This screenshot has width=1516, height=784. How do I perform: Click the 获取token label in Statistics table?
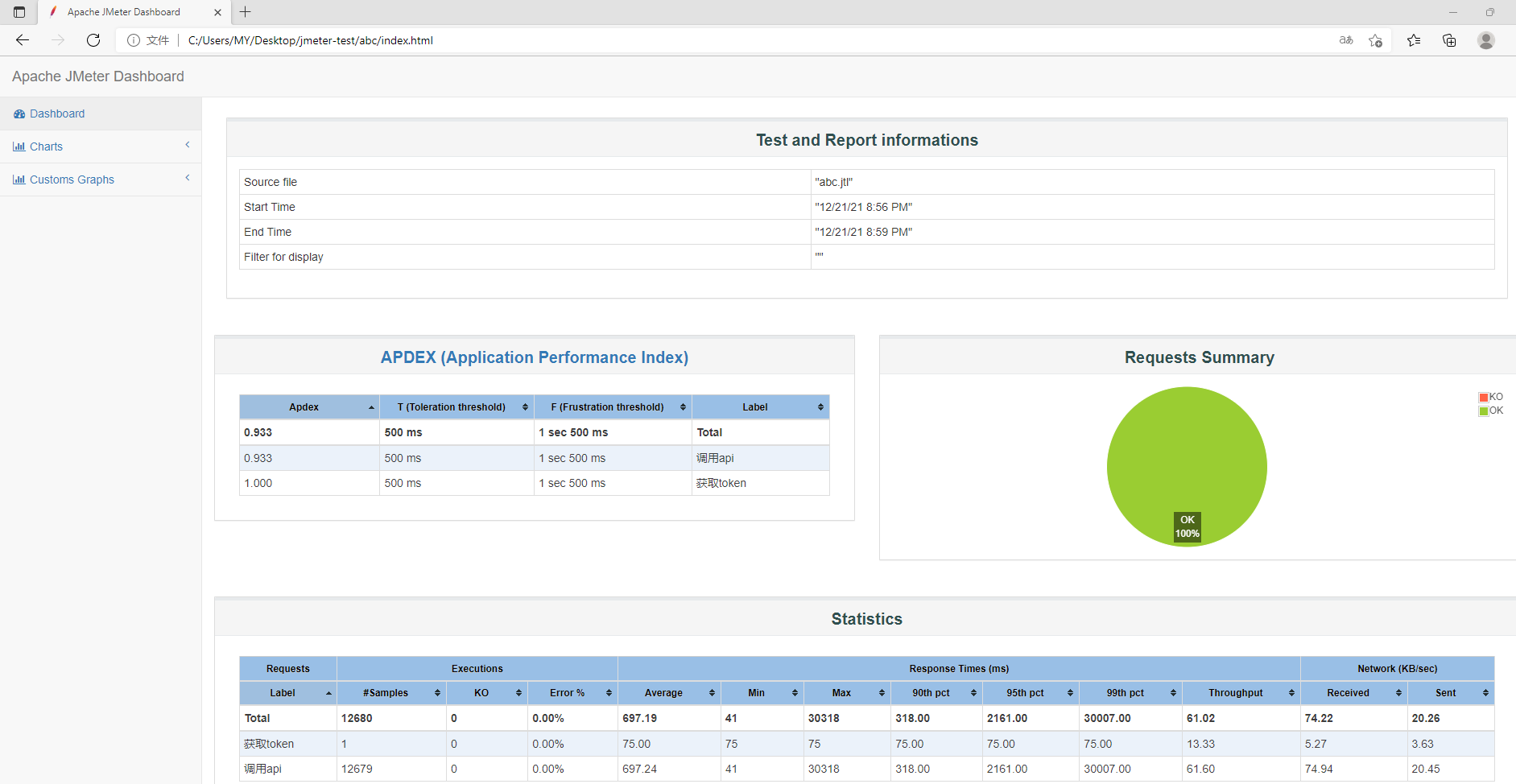[x=269, y=744]
